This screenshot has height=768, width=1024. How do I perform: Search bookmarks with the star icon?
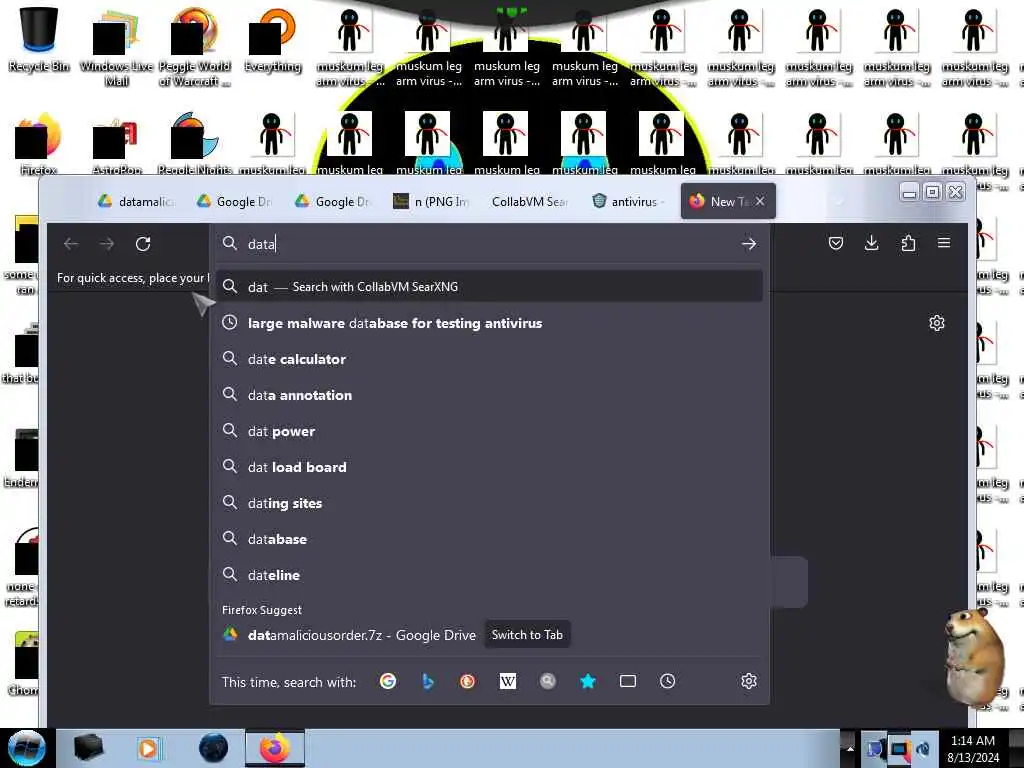[588, 681]
